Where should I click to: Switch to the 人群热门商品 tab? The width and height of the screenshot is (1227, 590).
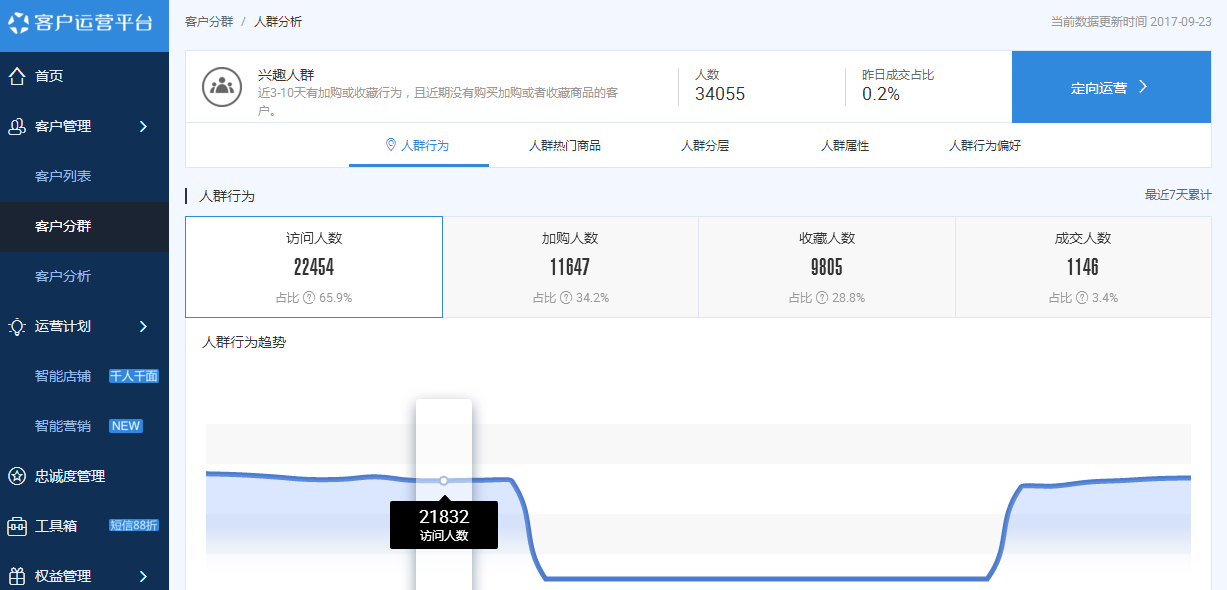(564, 146)
